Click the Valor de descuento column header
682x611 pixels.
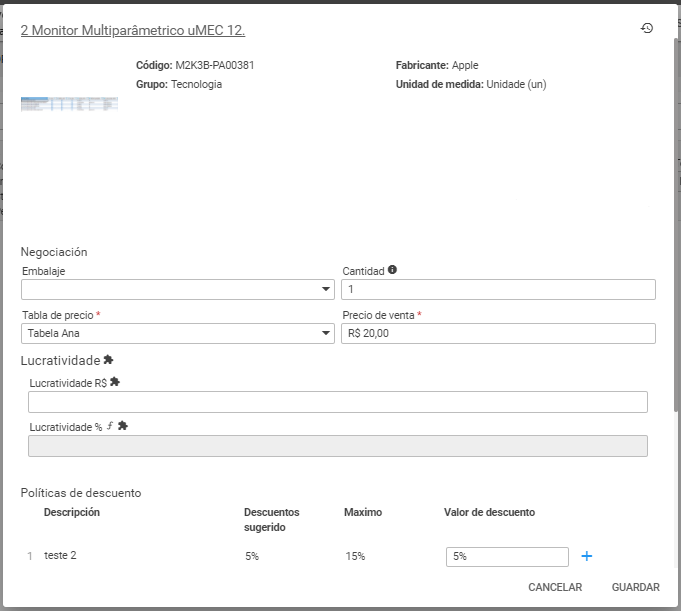(489, 512)
